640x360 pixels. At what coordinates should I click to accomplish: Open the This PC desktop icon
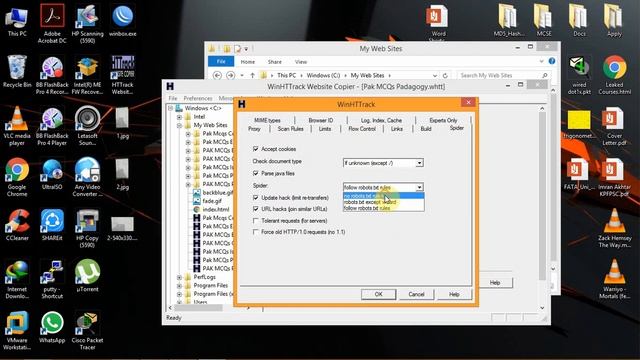click(17, 21)
